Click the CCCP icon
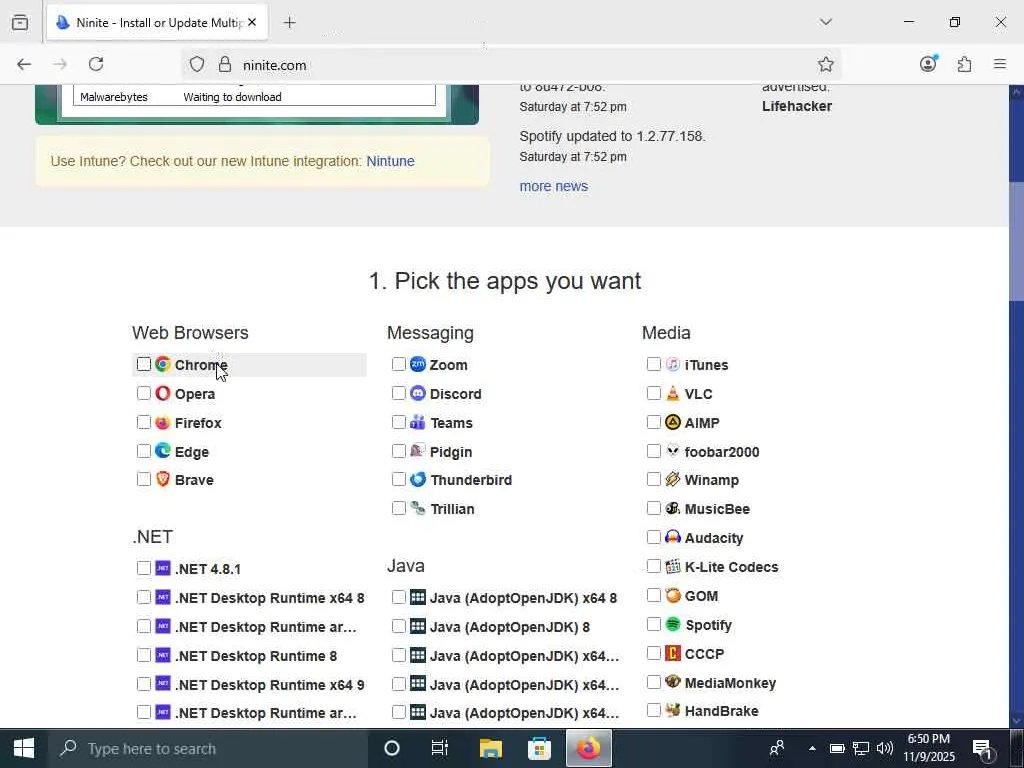This screenshot has height=768, width=1024. click(x=673, y=653)
